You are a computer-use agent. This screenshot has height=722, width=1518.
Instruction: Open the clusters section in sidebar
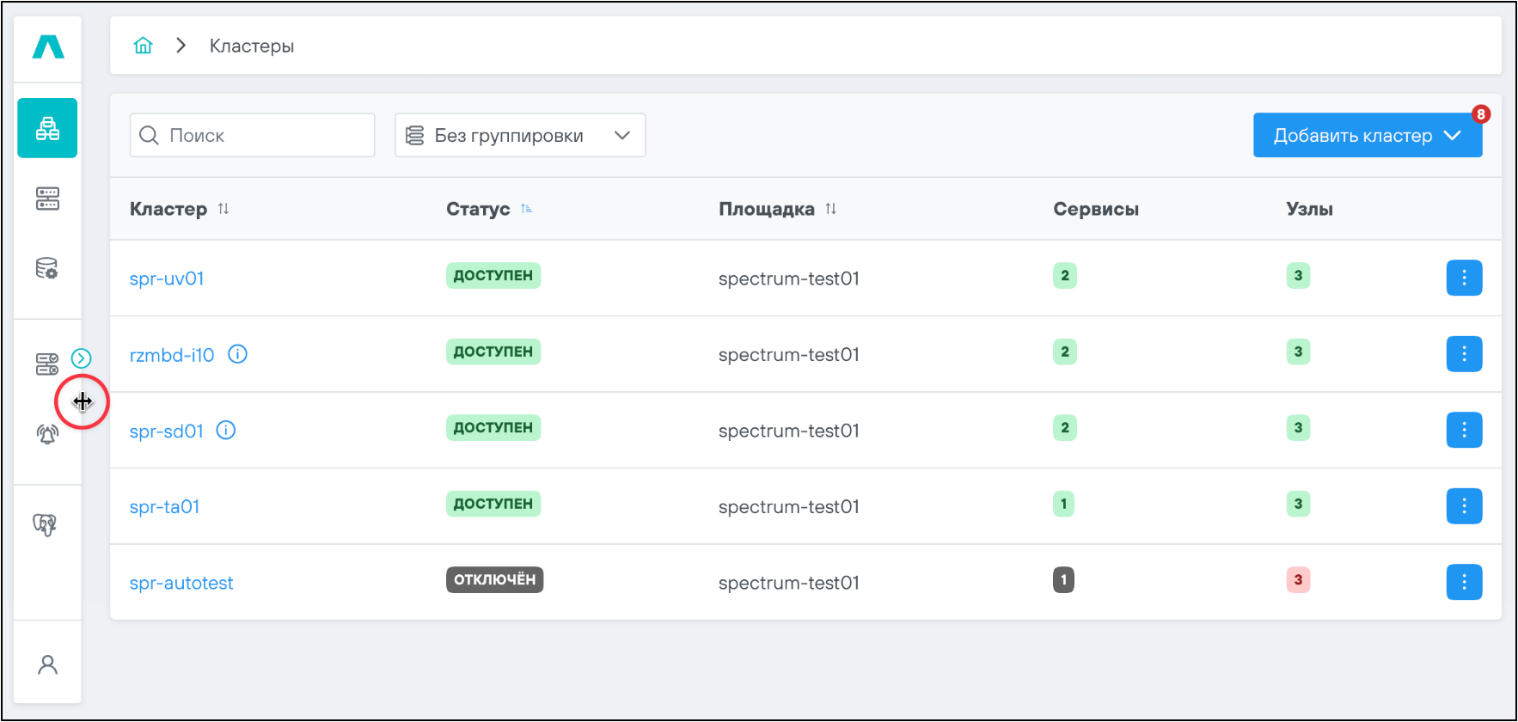tap(47, 128)
